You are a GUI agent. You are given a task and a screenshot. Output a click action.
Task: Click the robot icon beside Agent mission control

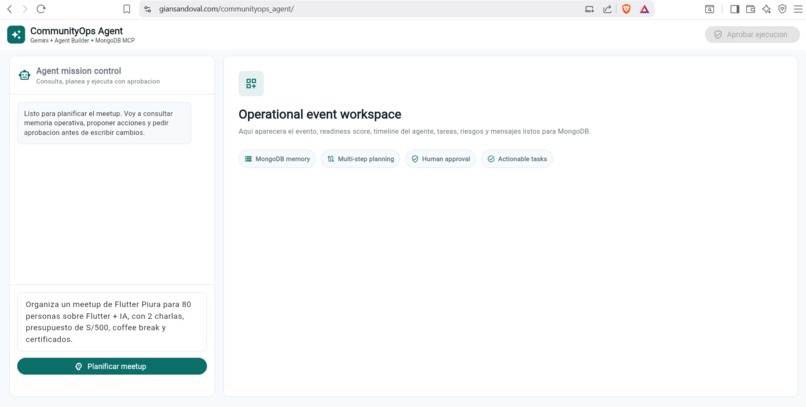[x=24, y=75]
